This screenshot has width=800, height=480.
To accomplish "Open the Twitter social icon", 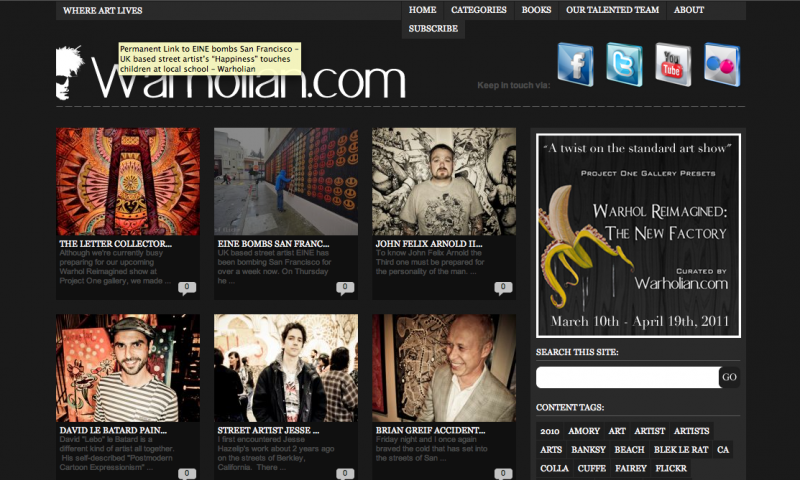I will click(624, 65).
